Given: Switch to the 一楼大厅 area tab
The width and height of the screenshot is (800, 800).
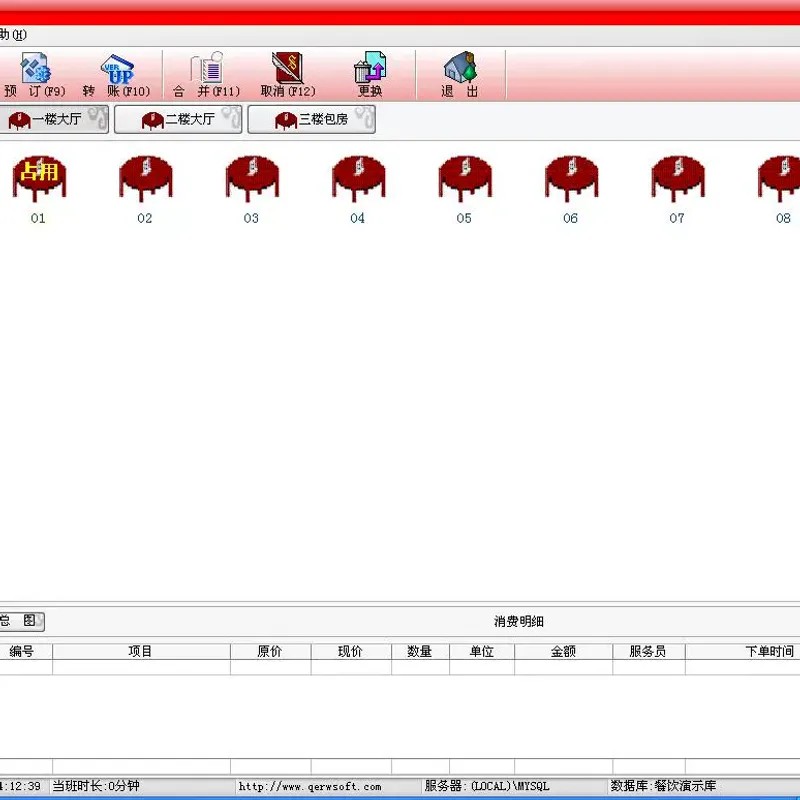Looking at the screenshot, I should (54, 119).
